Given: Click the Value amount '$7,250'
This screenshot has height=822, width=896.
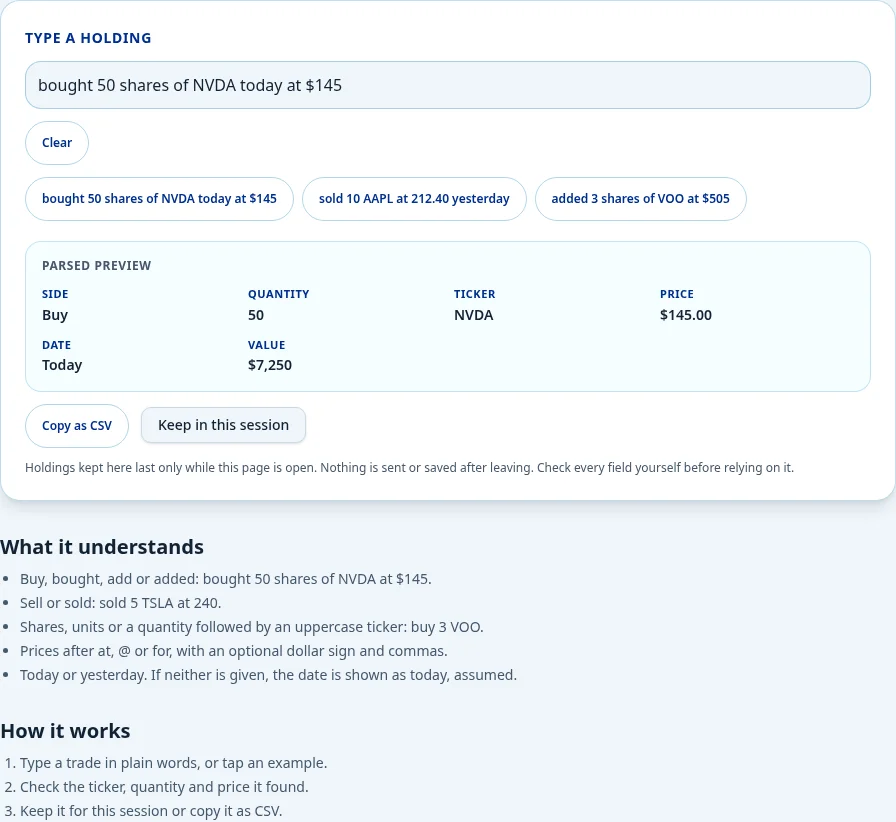Looking at the screenshot, I should pyautogui.click(x=270, y=365).
